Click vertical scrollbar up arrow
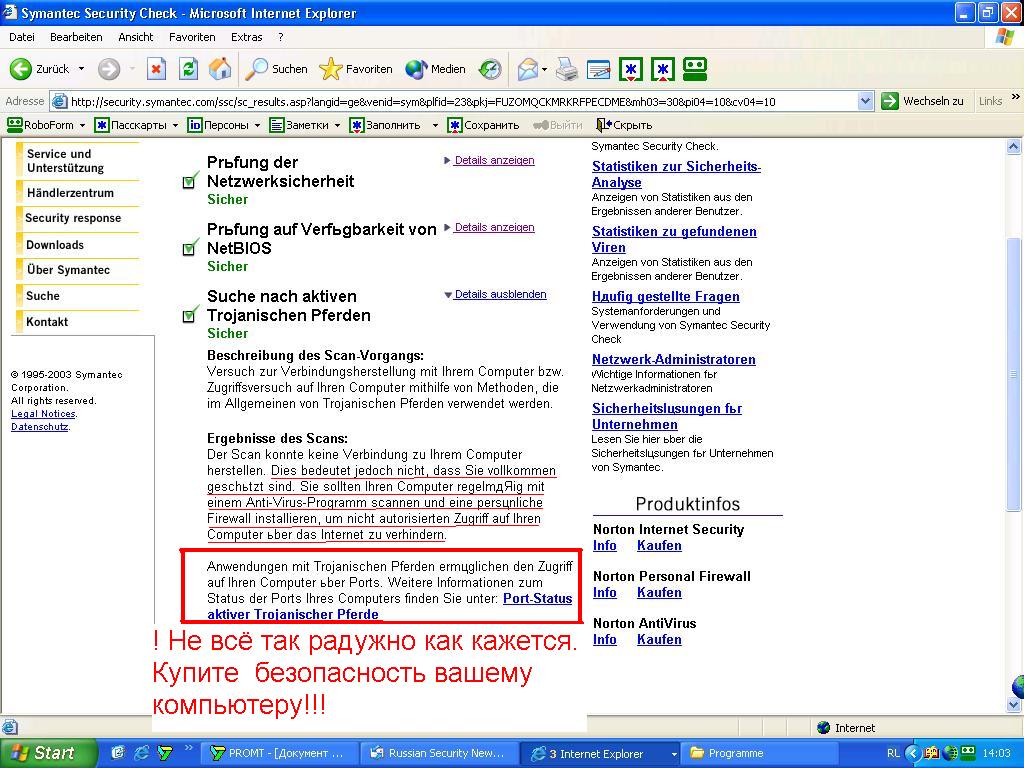The width and height of the screenshot is (1024, 768). [x=1014, y=147]
